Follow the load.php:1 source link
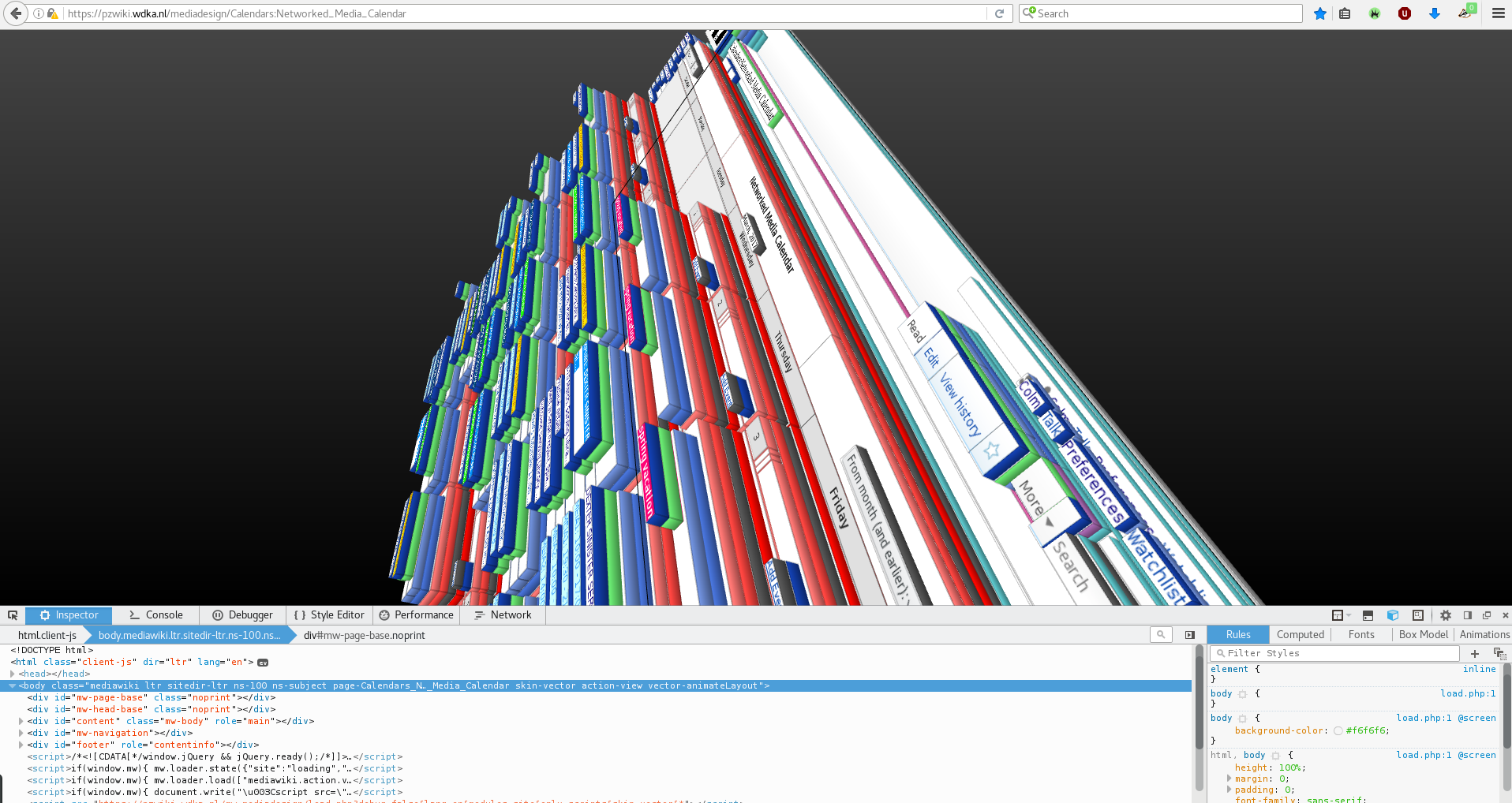The height and width of the screenshot is (803, 1512). tap(1469, 693)
